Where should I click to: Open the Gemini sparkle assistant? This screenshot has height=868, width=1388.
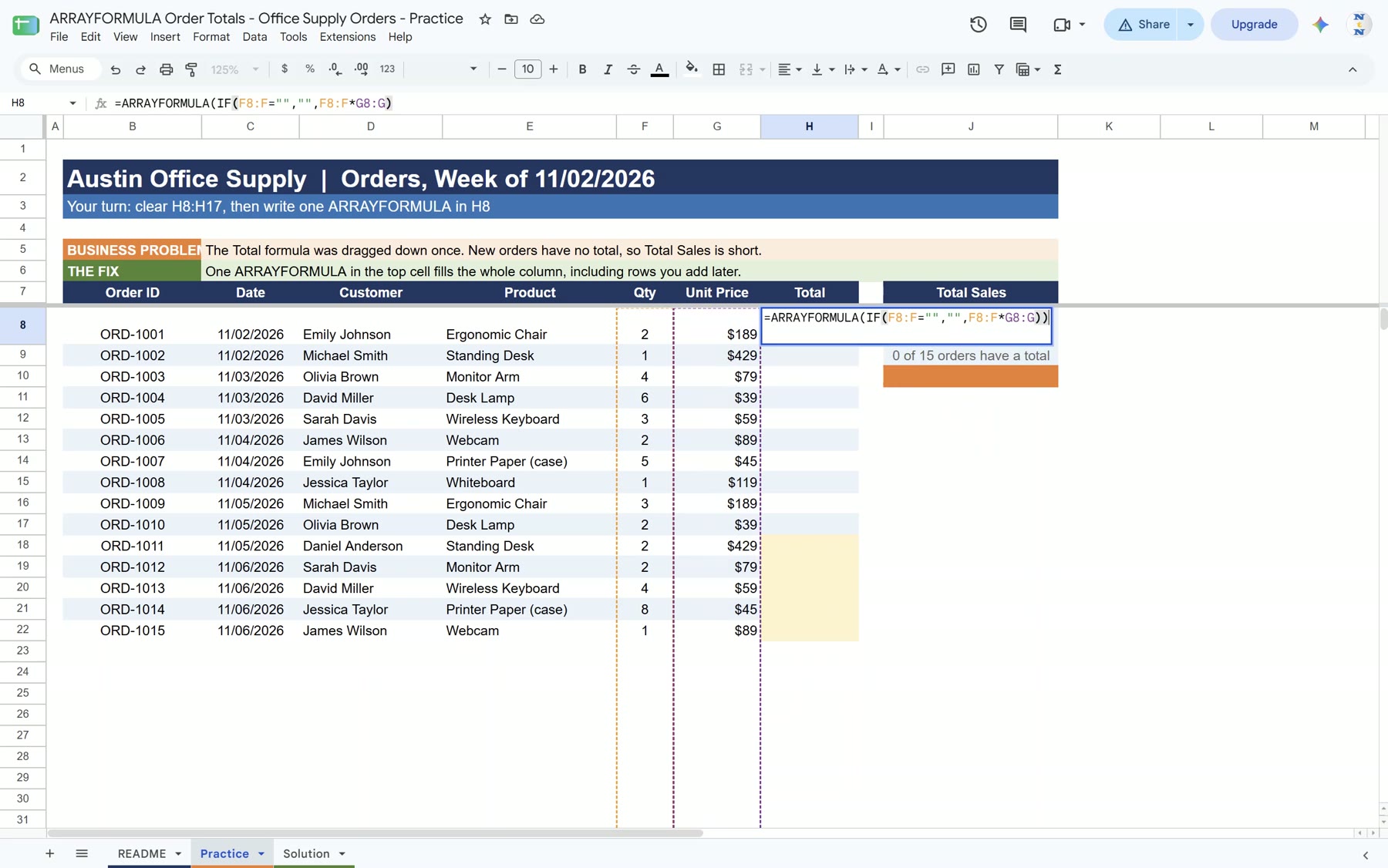click(x=1320, y=25)
